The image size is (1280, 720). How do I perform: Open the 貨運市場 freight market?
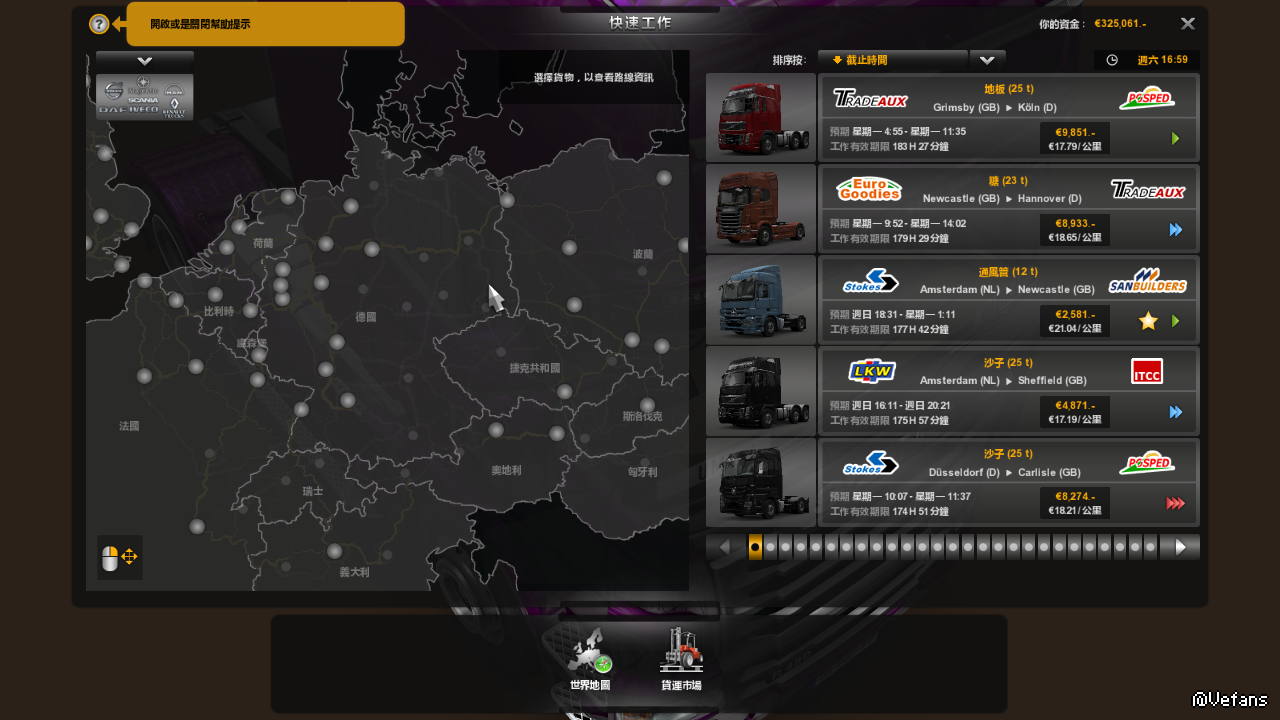coord(681,659)
